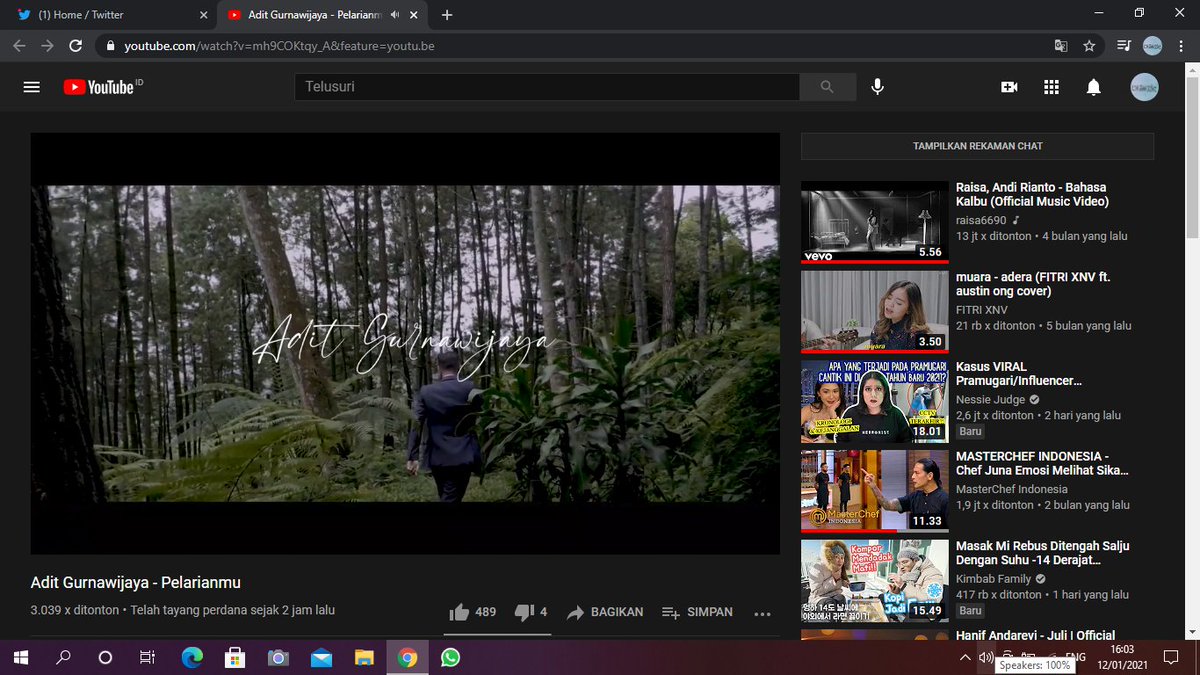
Task: Click the search magnifier button
Action: click(x=827, y=87)
